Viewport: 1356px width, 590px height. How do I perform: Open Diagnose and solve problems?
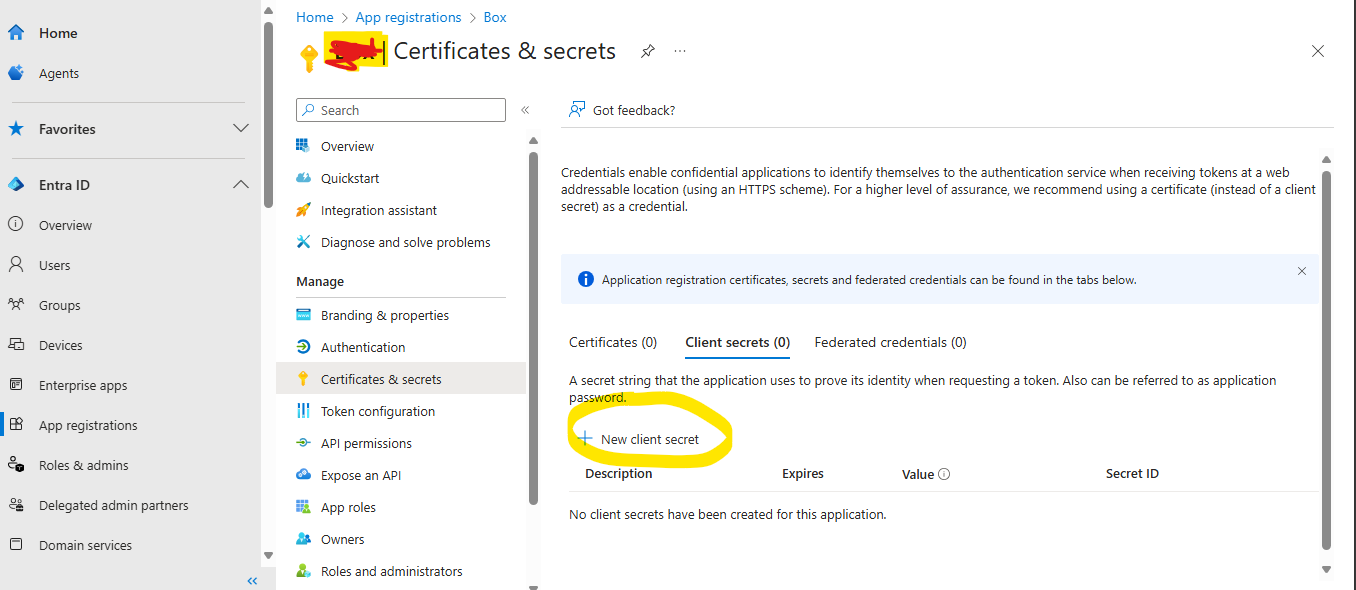(x=404, y=242)
